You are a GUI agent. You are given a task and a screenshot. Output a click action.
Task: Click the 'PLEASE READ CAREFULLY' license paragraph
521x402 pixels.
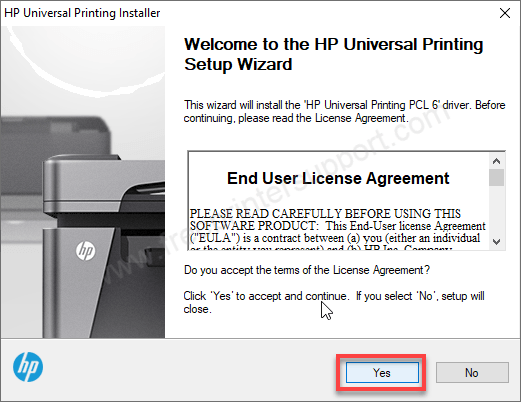337,230
